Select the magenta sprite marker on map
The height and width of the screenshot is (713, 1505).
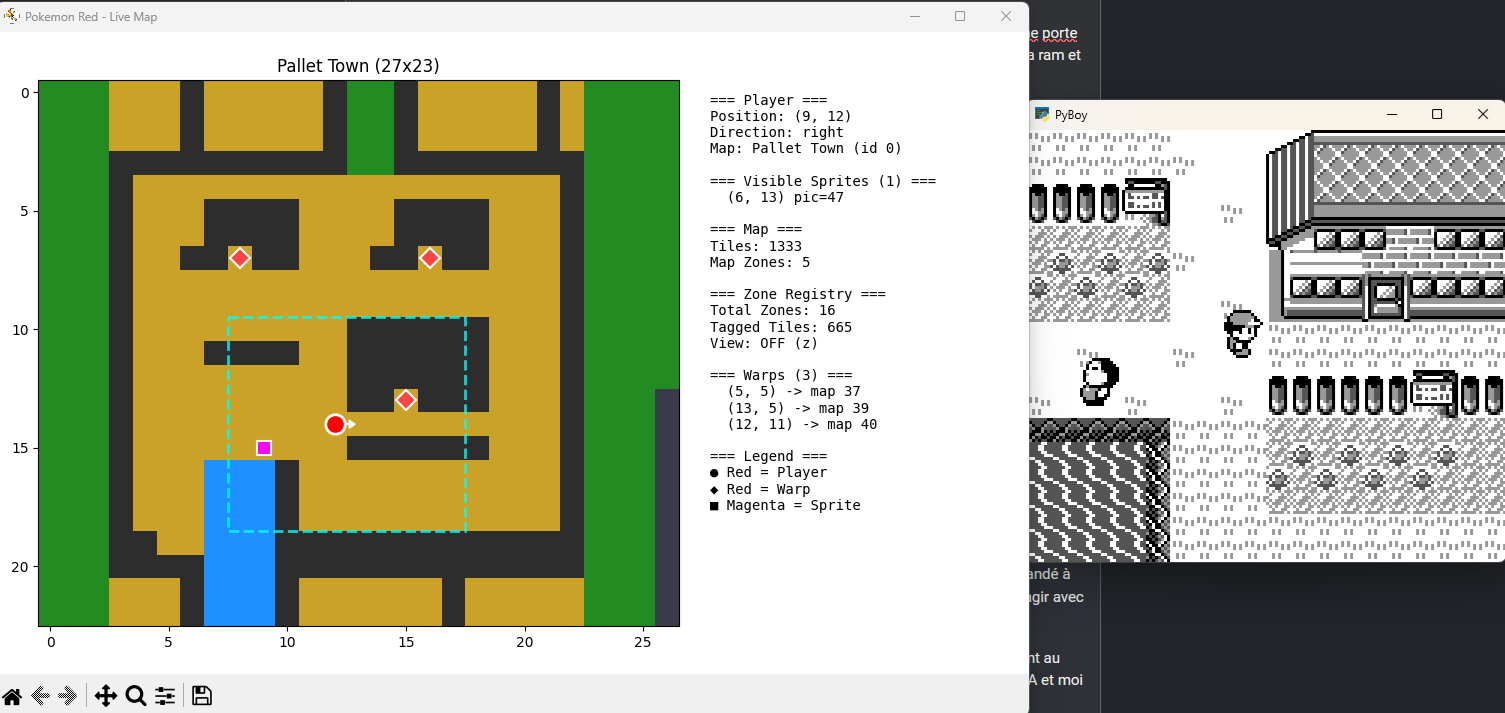click(x=264, y=448)
